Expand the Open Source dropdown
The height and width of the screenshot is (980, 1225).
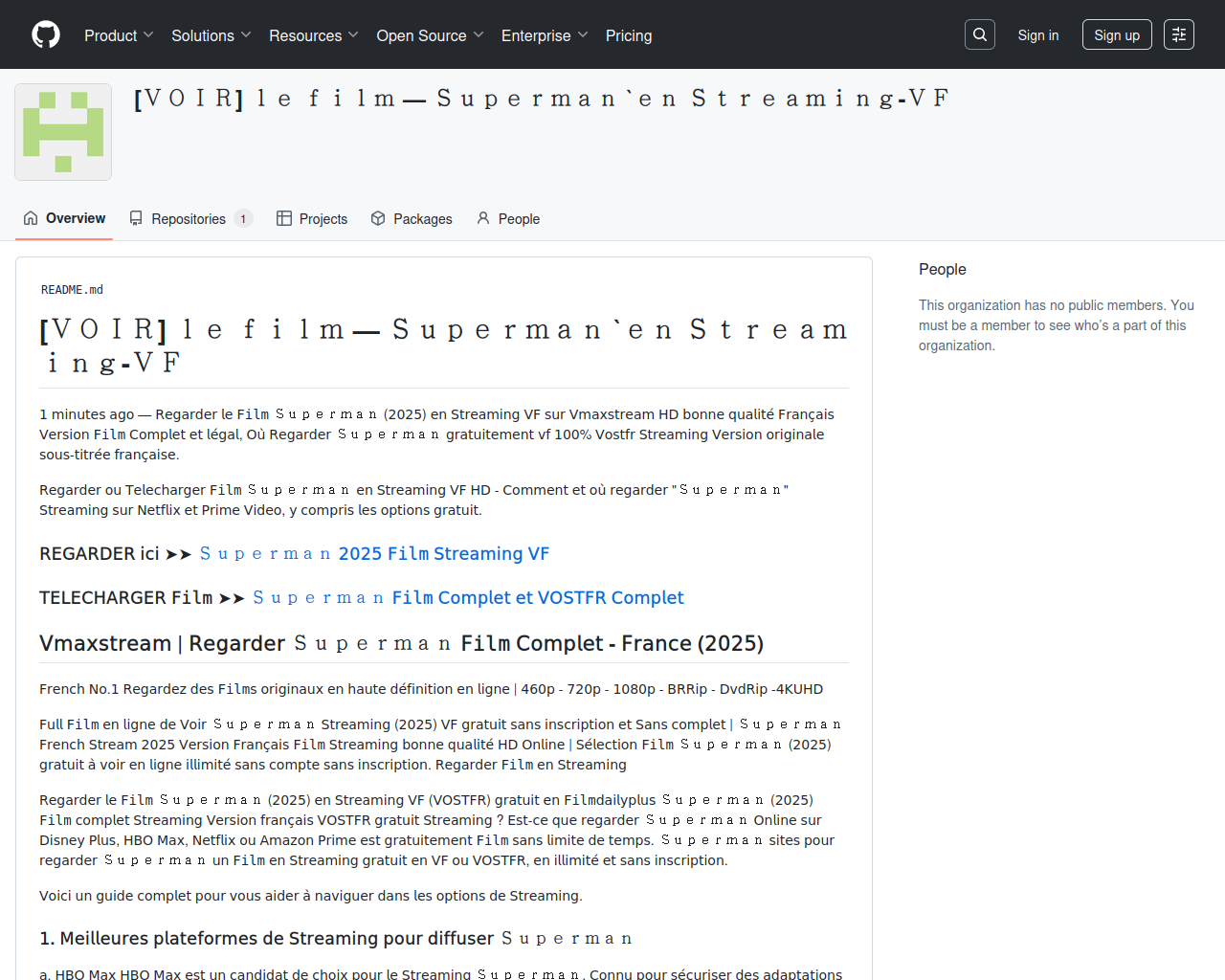tap(431, 35)
